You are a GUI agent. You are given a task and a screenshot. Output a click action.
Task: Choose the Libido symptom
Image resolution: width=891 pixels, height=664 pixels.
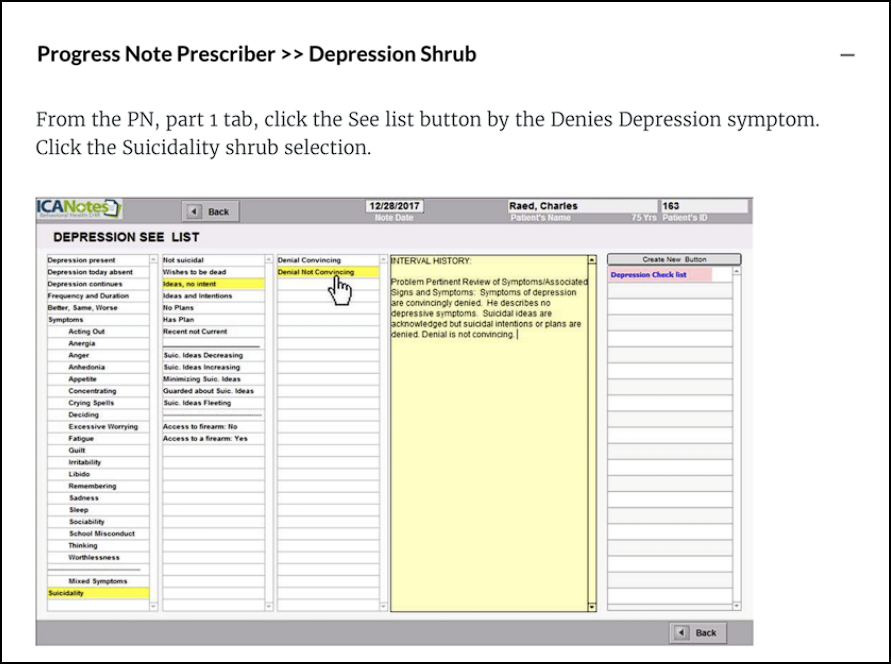(x=98, y=474)
